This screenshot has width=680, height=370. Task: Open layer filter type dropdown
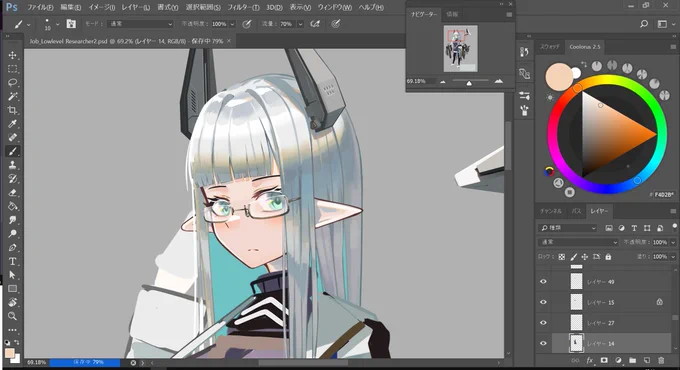click(568, 228)
